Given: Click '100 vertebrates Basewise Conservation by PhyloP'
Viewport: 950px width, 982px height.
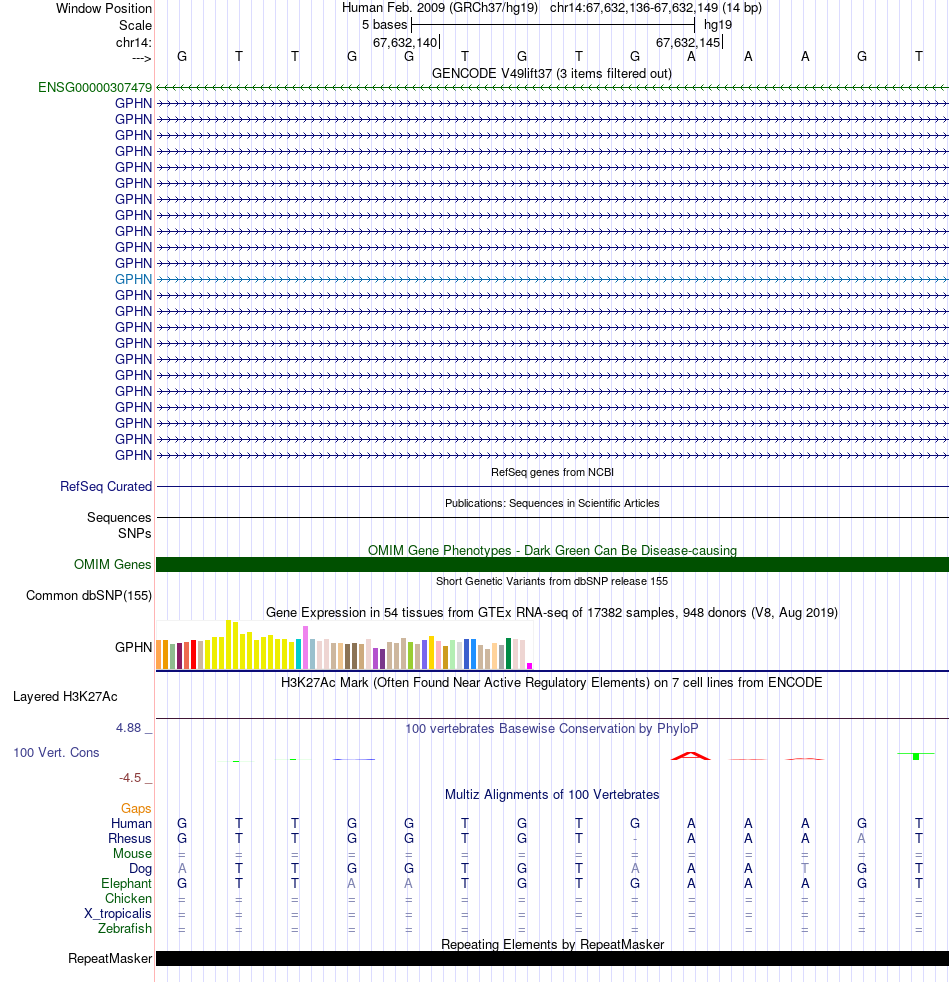Looking at the screenshot, I should [x=552, y=728].
